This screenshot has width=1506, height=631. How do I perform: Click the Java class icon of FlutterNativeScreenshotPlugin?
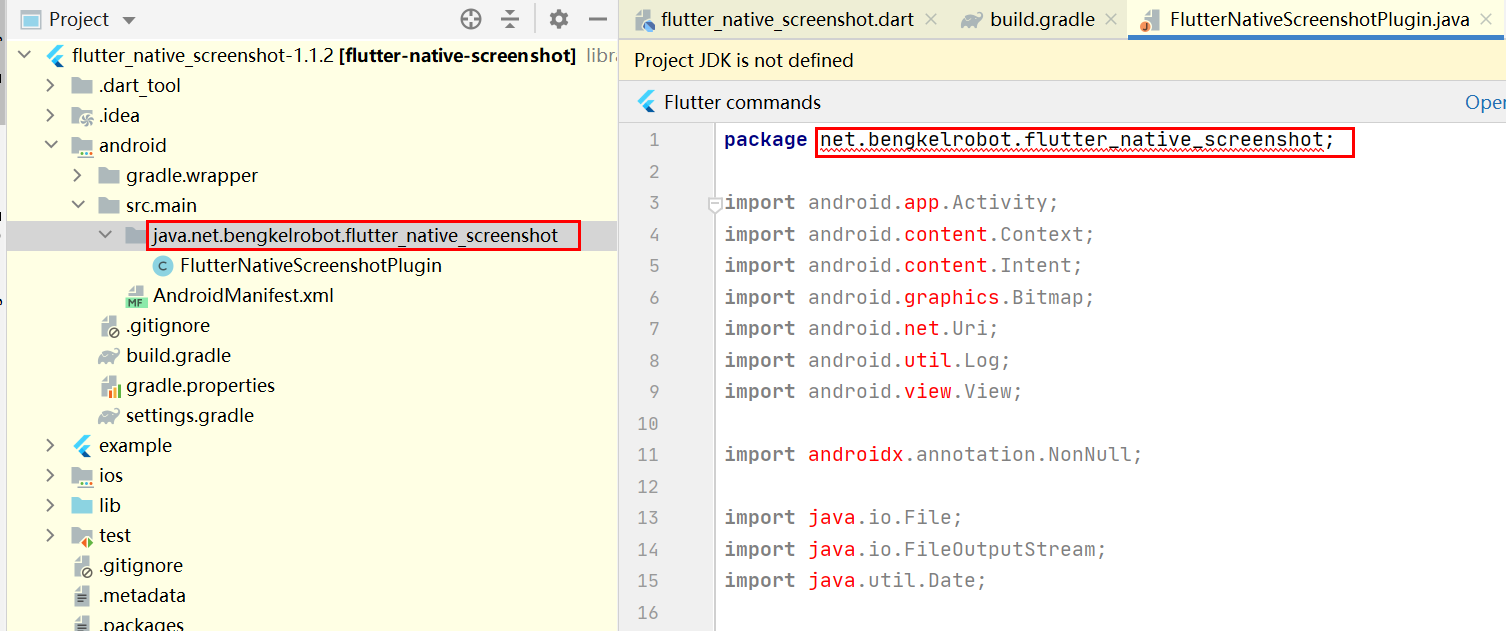coord(162,265)
